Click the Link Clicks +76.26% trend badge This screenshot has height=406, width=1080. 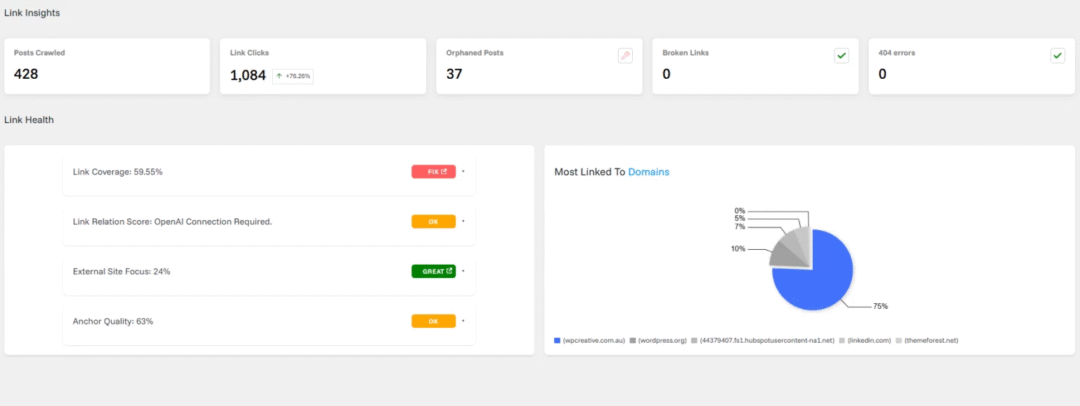293,76
